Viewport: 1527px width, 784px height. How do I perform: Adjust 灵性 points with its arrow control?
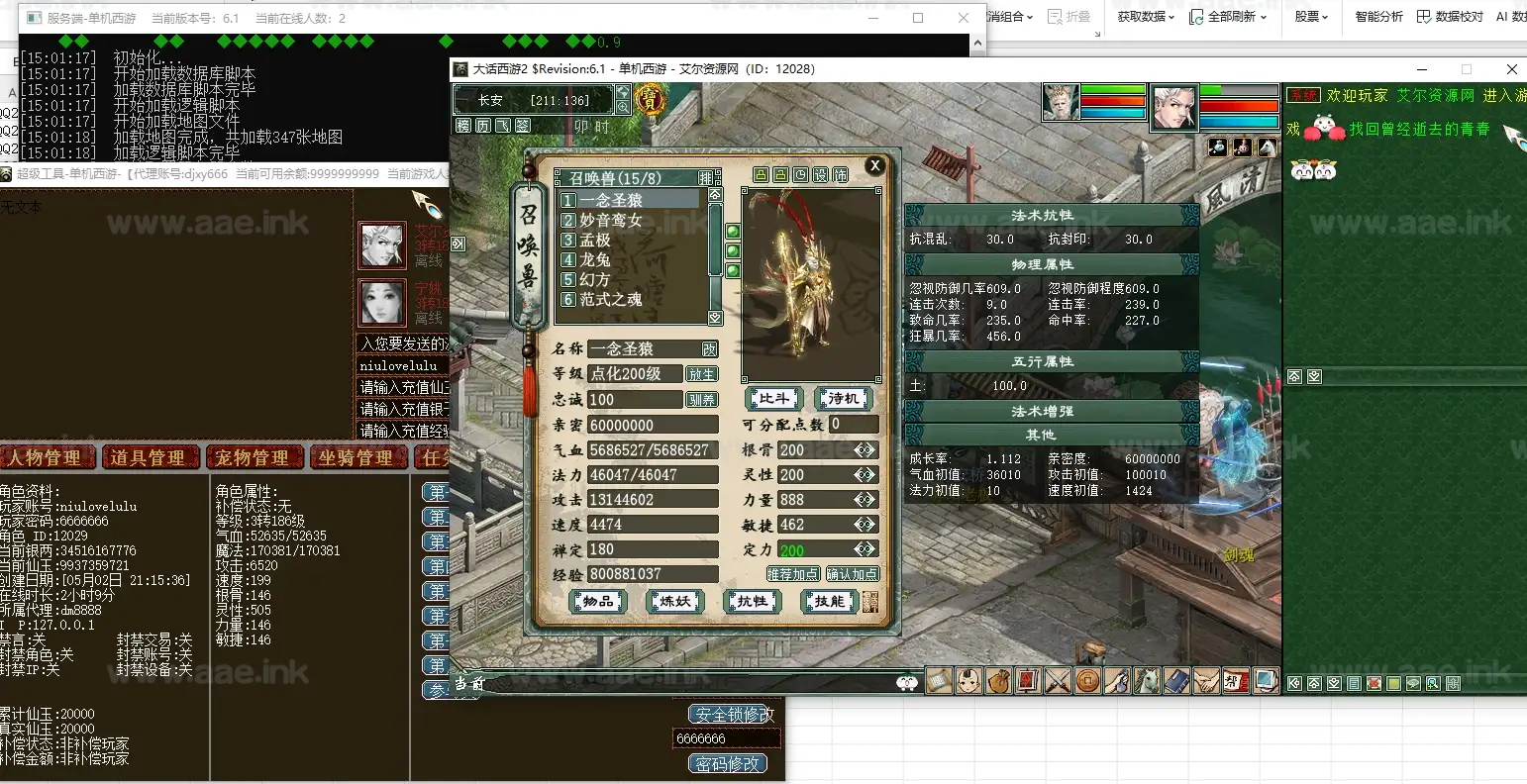[x=865, y=474]
